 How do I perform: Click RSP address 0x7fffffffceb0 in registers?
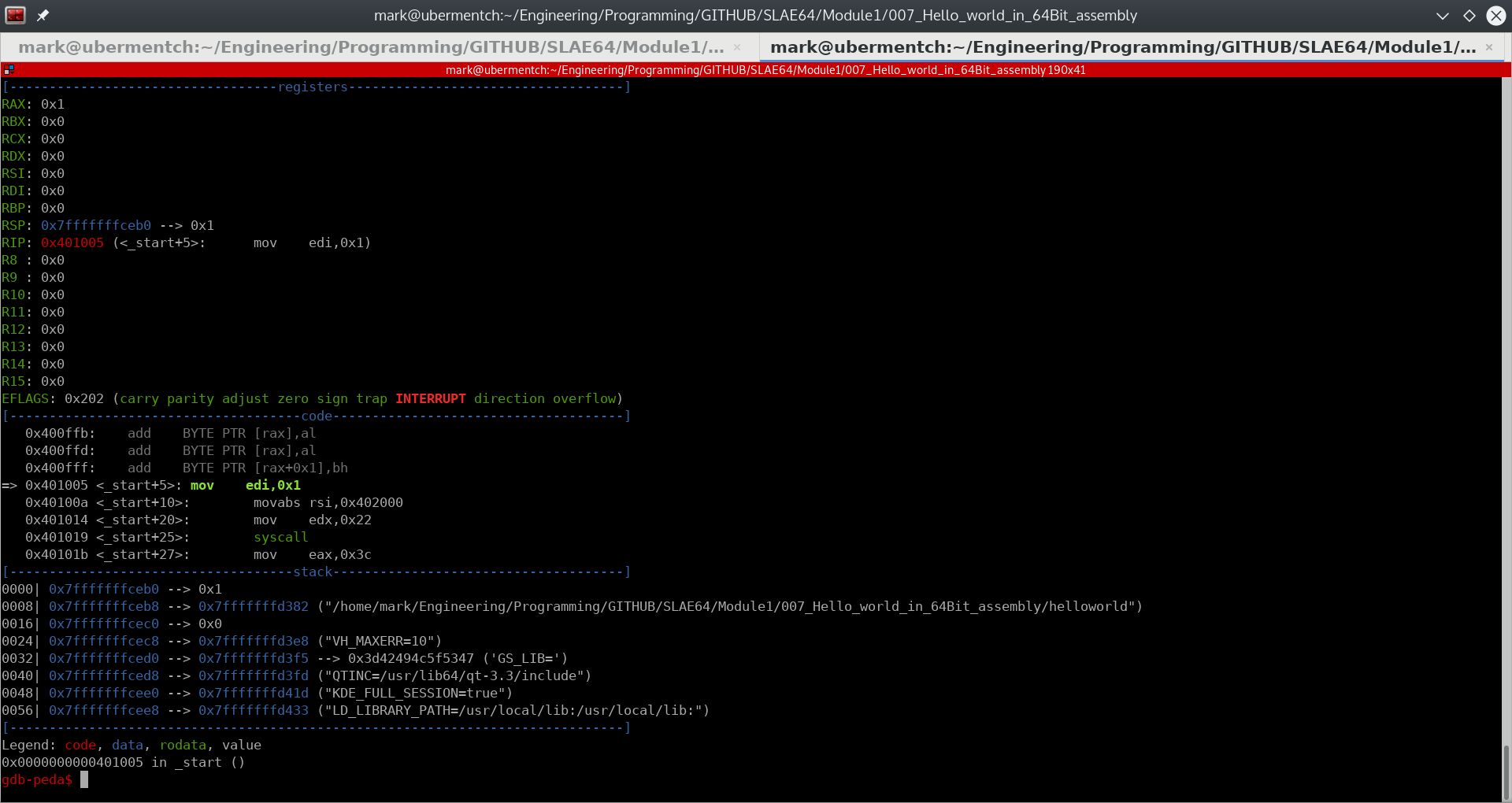point(96,225)
